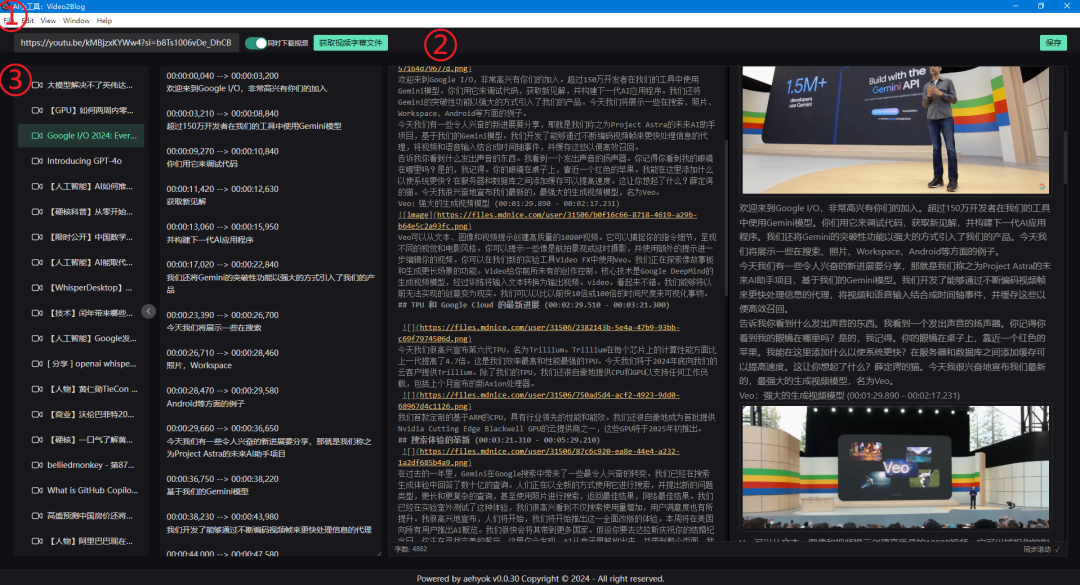Screen dimensions: 1080x585
Task: Uncheck the 同步滚动 checkbox at bottom right
Action: pyautogui.click(x=1055, y=549)
